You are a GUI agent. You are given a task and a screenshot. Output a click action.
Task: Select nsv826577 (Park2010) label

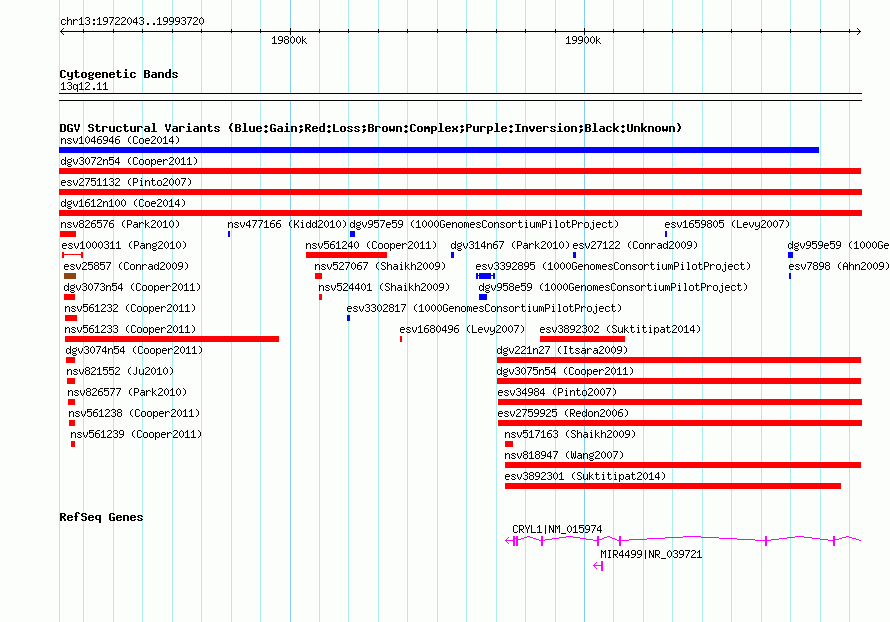tap(127, 392)
